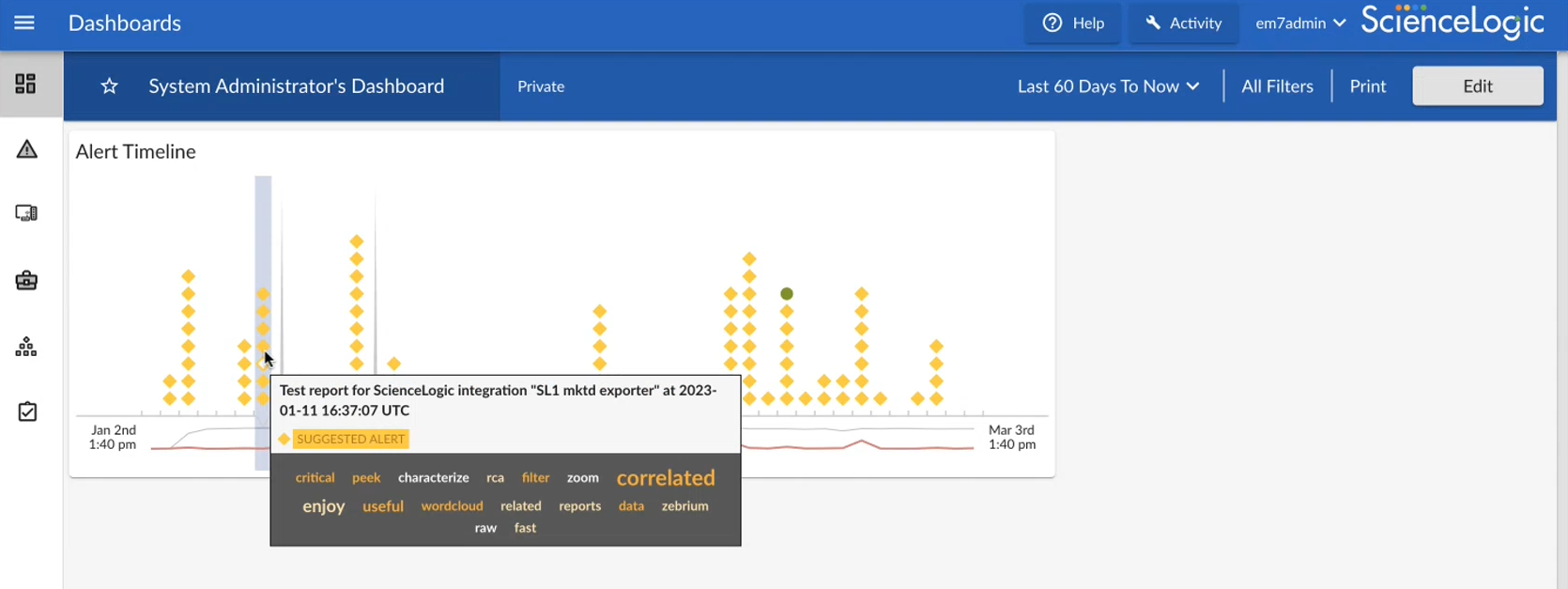
Task: Favorite the dashboard with the star icon
Action: [110, 86]
